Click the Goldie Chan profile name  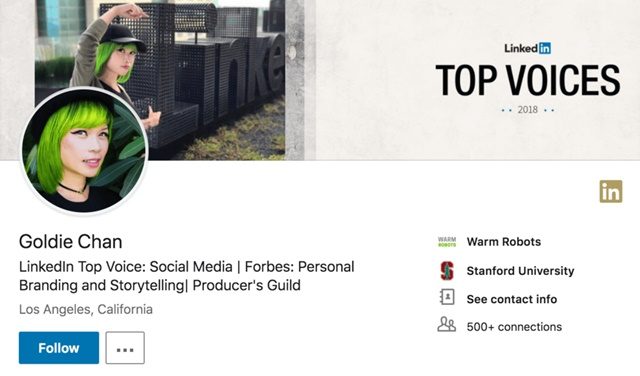click(71, 242)
